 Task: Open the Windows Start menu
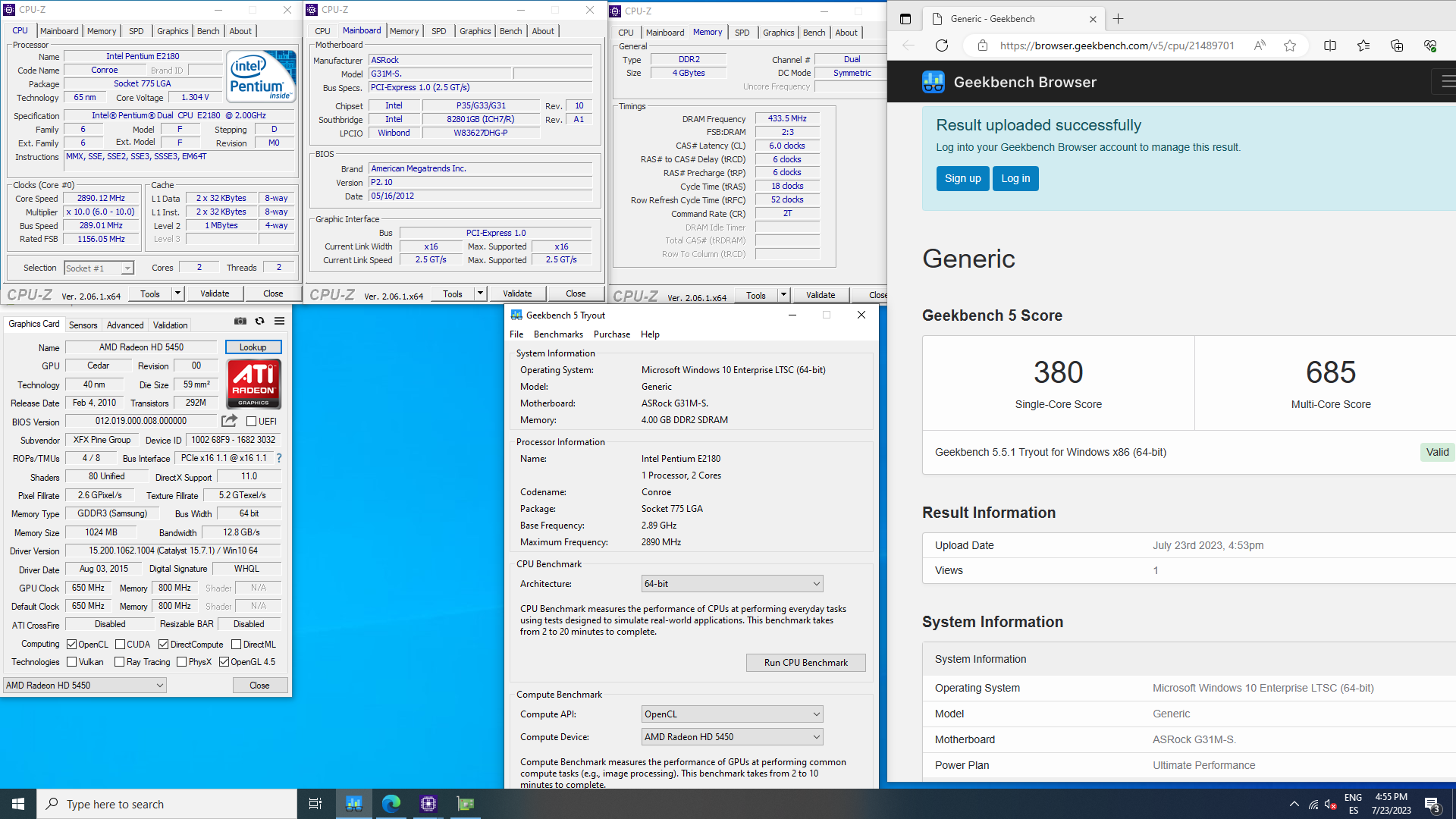click(18, 804)
